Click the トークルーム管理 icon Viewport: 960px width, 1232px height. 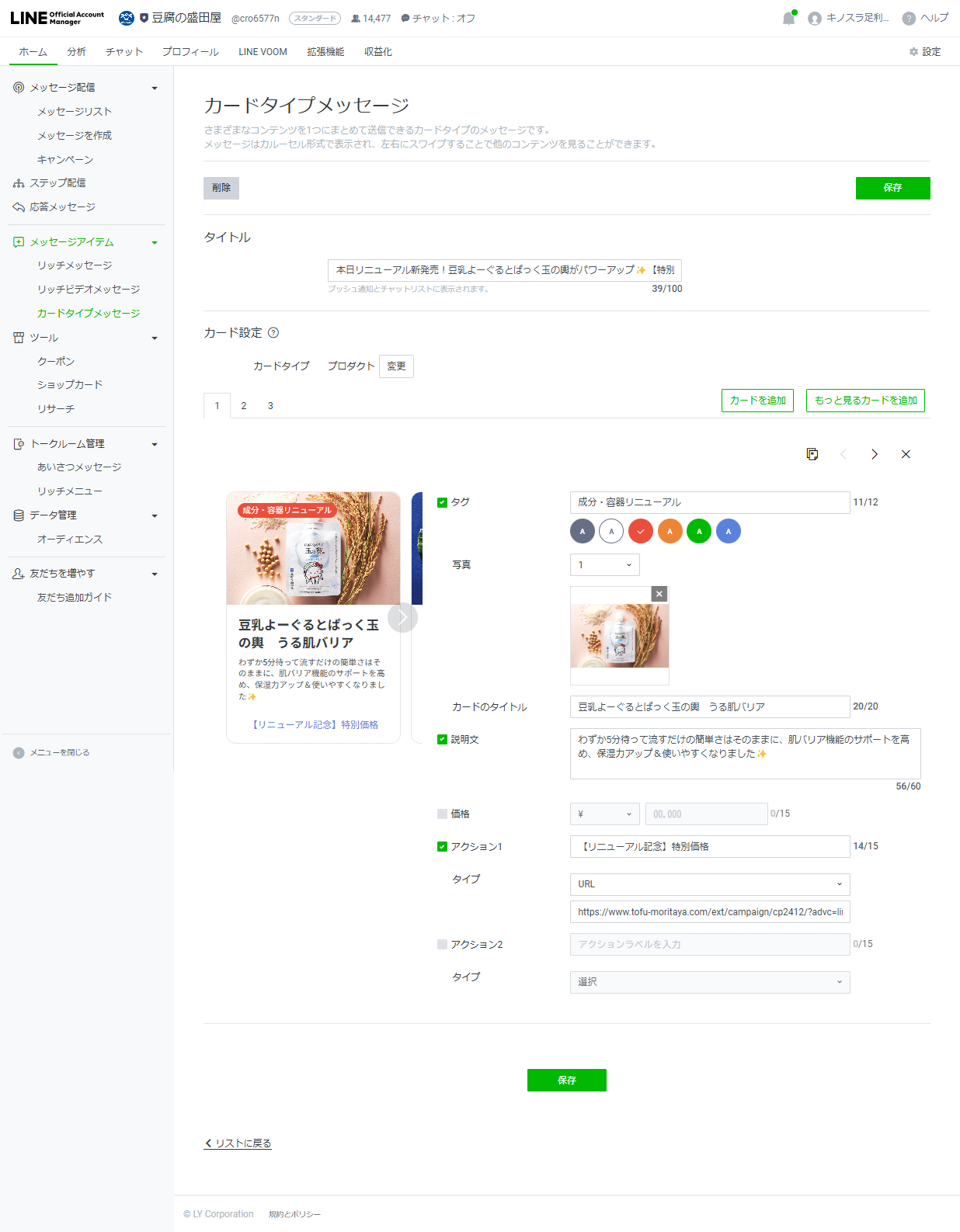(x=19, y=444)
